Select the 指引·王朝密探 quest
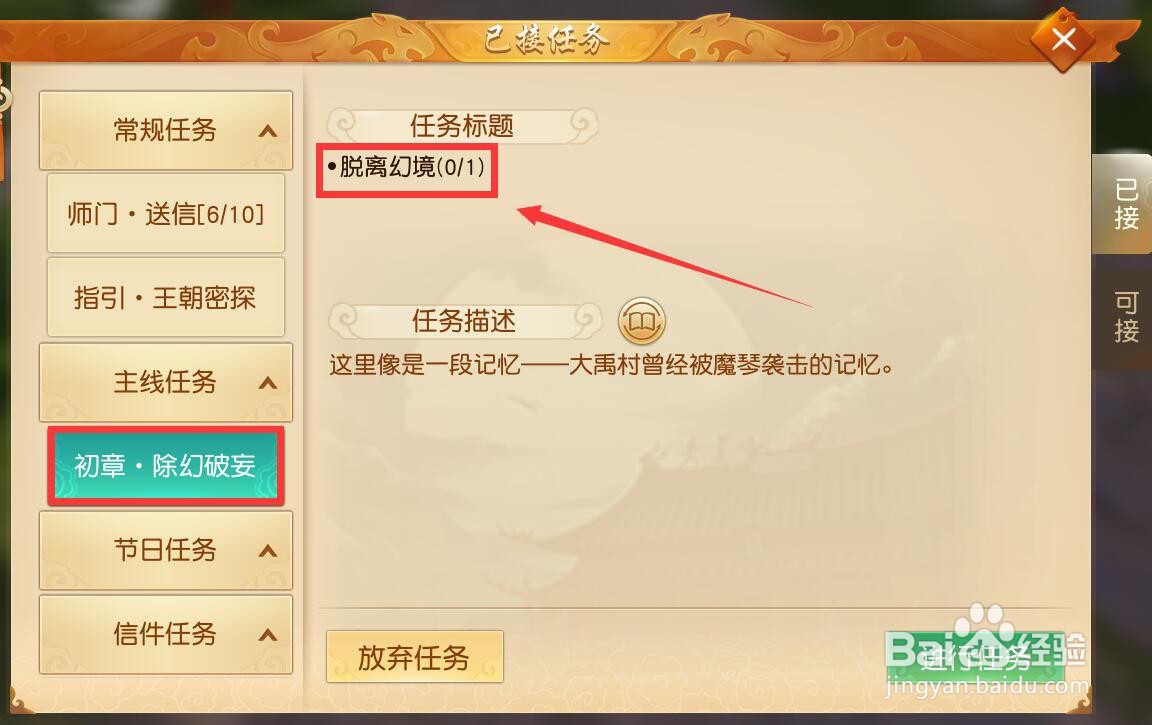Viewport: 1152px width, 725px height. click(x=166, y=297)
